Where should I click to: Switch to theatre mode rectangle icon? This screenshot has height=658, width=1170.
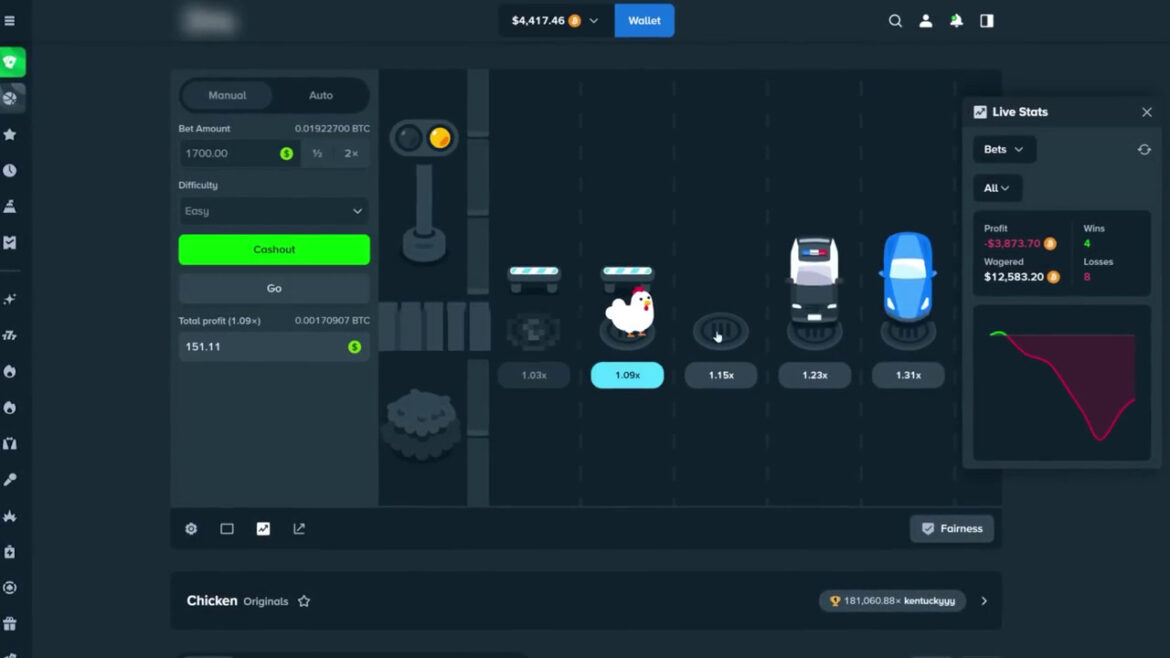point(227,528)
